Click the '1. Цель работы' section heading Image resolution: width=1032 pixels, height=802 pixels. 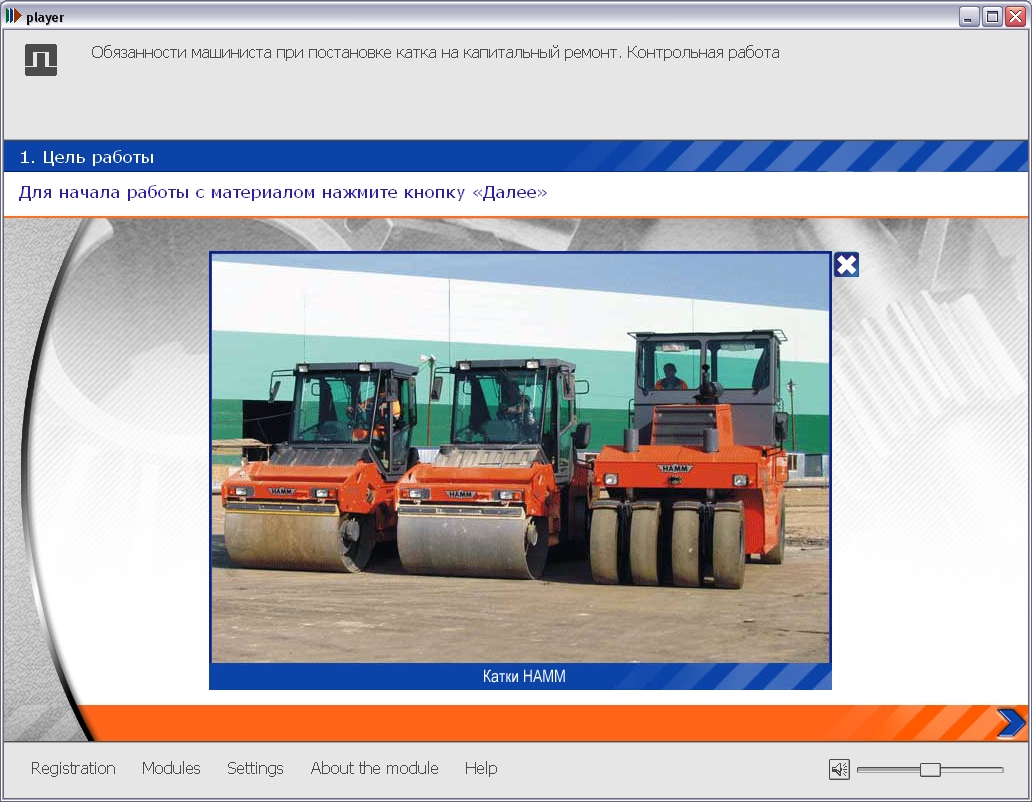tap(87, 157)
